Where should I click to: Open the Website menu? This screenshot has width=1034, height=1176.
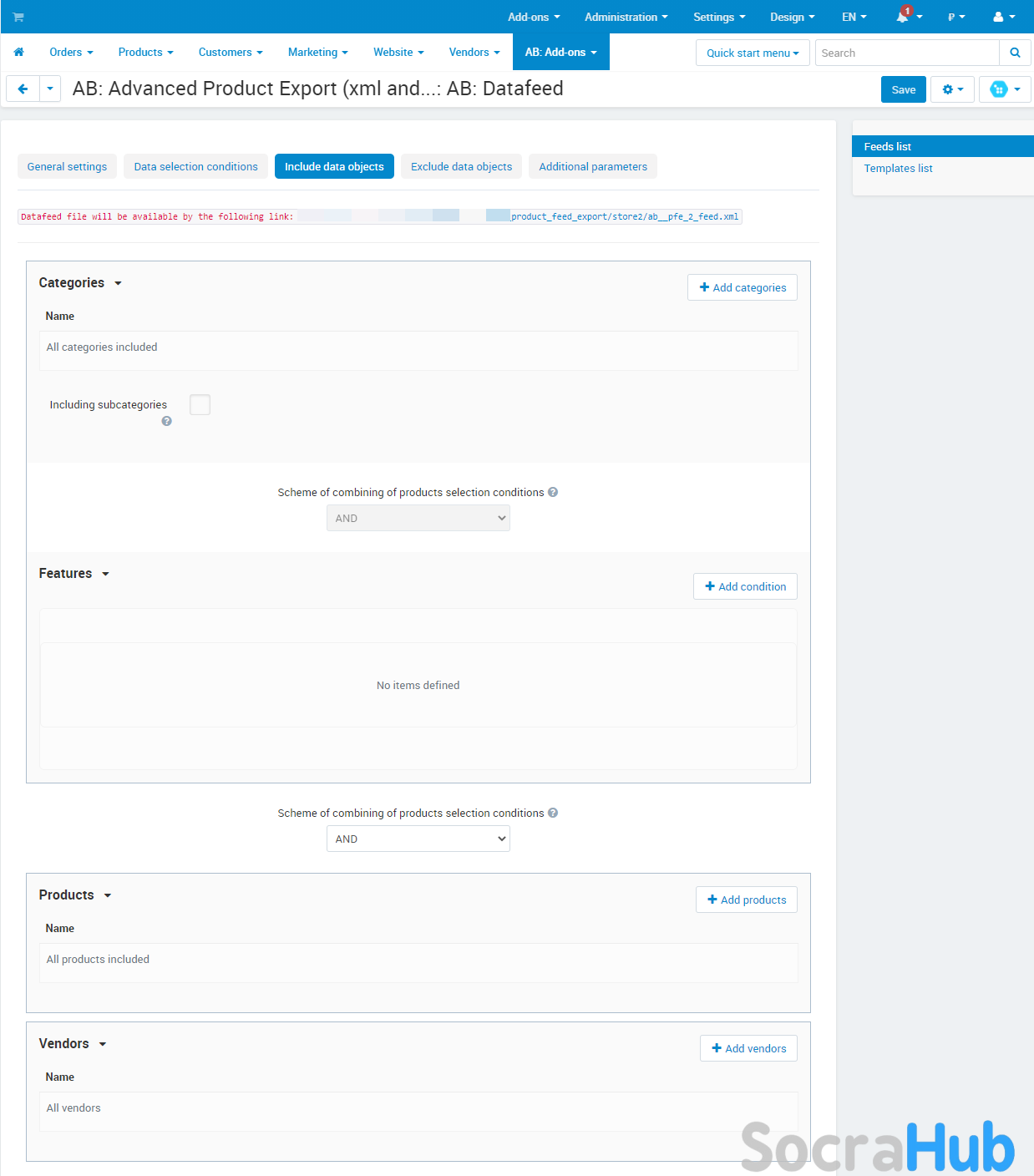click(x=398, y=52)
